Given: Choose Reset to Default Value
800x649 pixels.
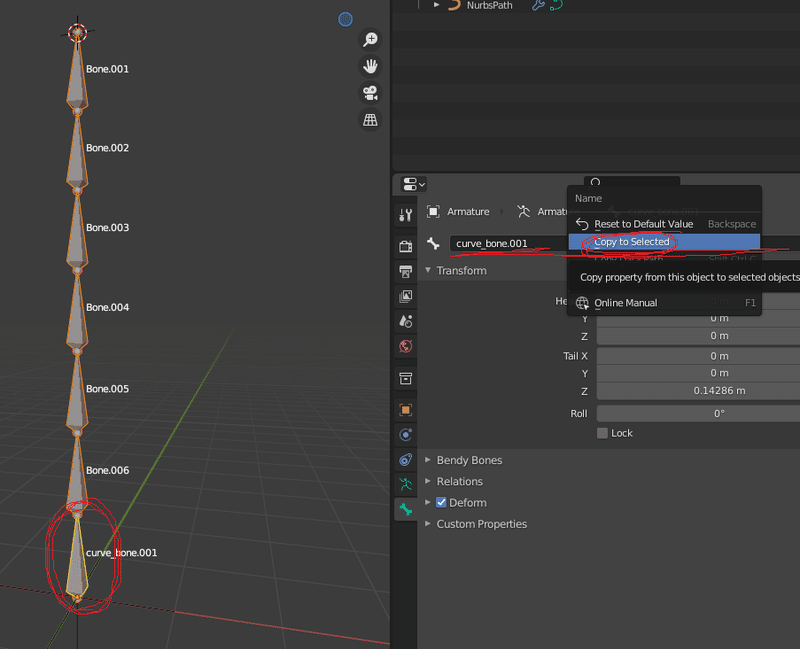Looking at the screenshot, I should (x=664, y=224).
